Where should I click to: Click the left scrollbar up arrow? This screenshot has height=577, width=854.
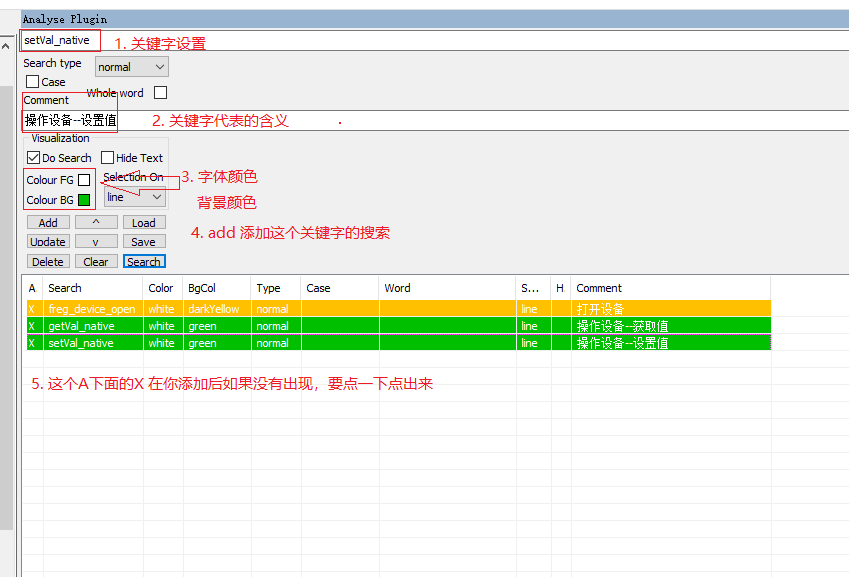(x=8, y=44)
